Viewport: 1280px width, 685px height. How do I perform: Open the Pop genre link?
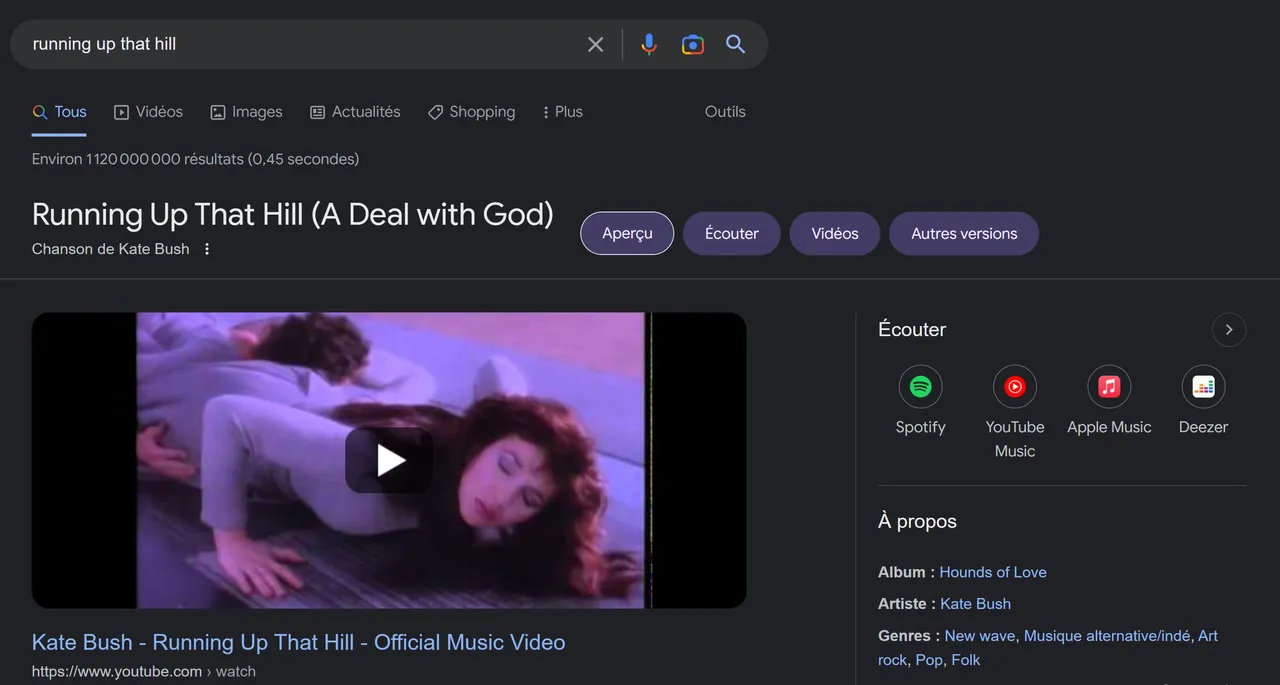tap(929, 660)
